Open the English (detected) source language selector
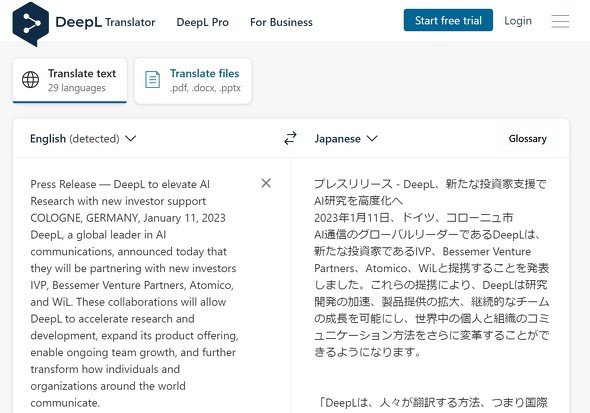 coord(83,138)
